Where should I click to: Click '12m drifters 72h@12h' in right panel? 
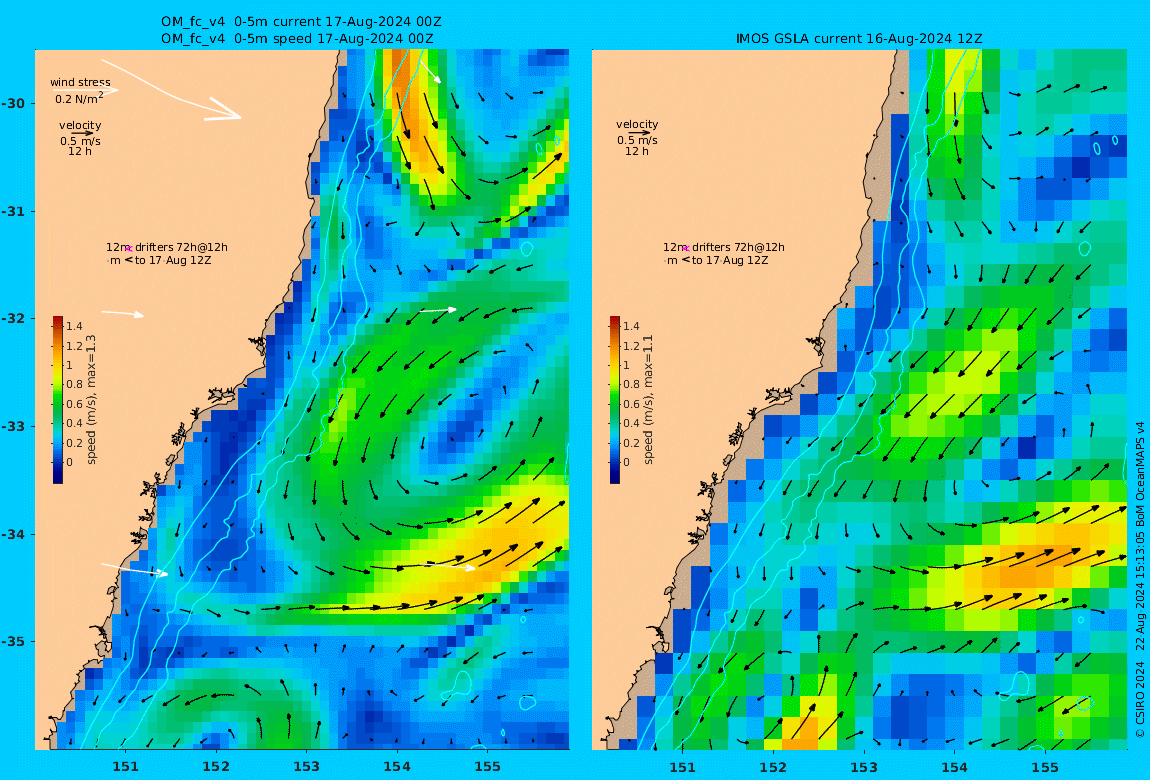click(x=724, y=247)
